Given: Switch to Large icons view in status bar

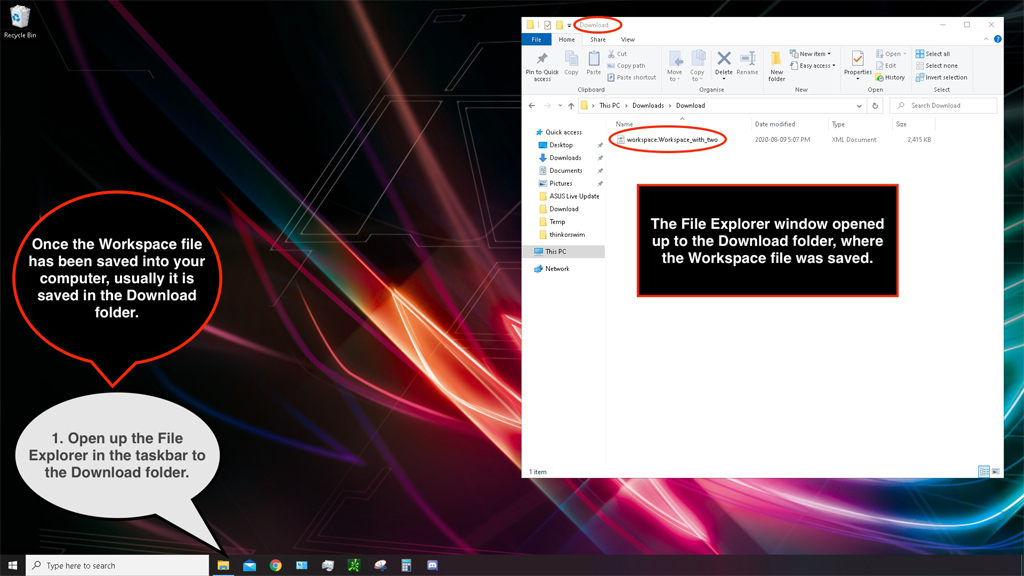Looking at the screenshot, I should (x=995, y=472).
